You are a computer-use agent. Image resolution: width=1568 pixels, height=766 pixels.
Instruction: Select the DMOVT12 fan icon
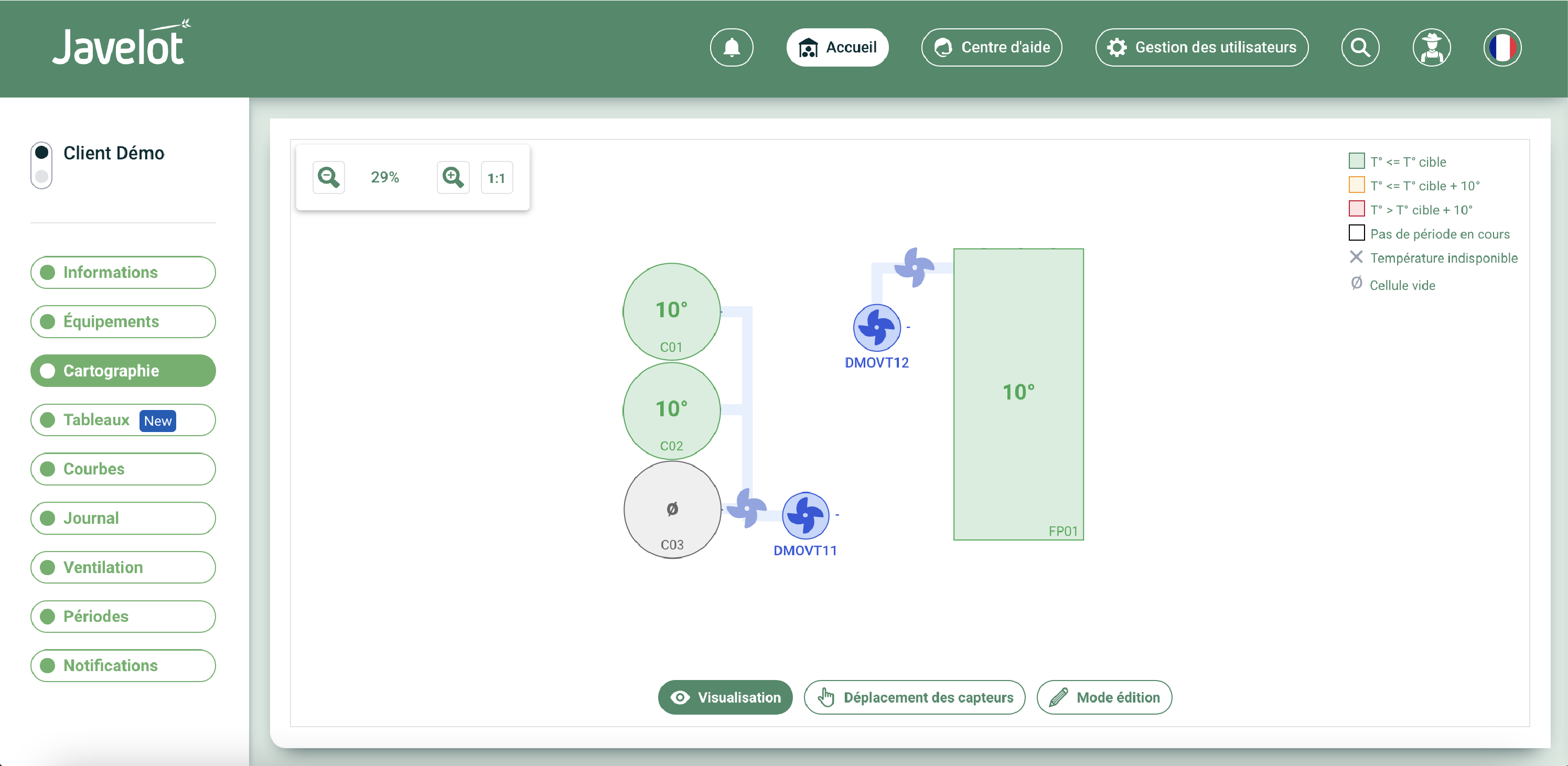pos(876,327)
